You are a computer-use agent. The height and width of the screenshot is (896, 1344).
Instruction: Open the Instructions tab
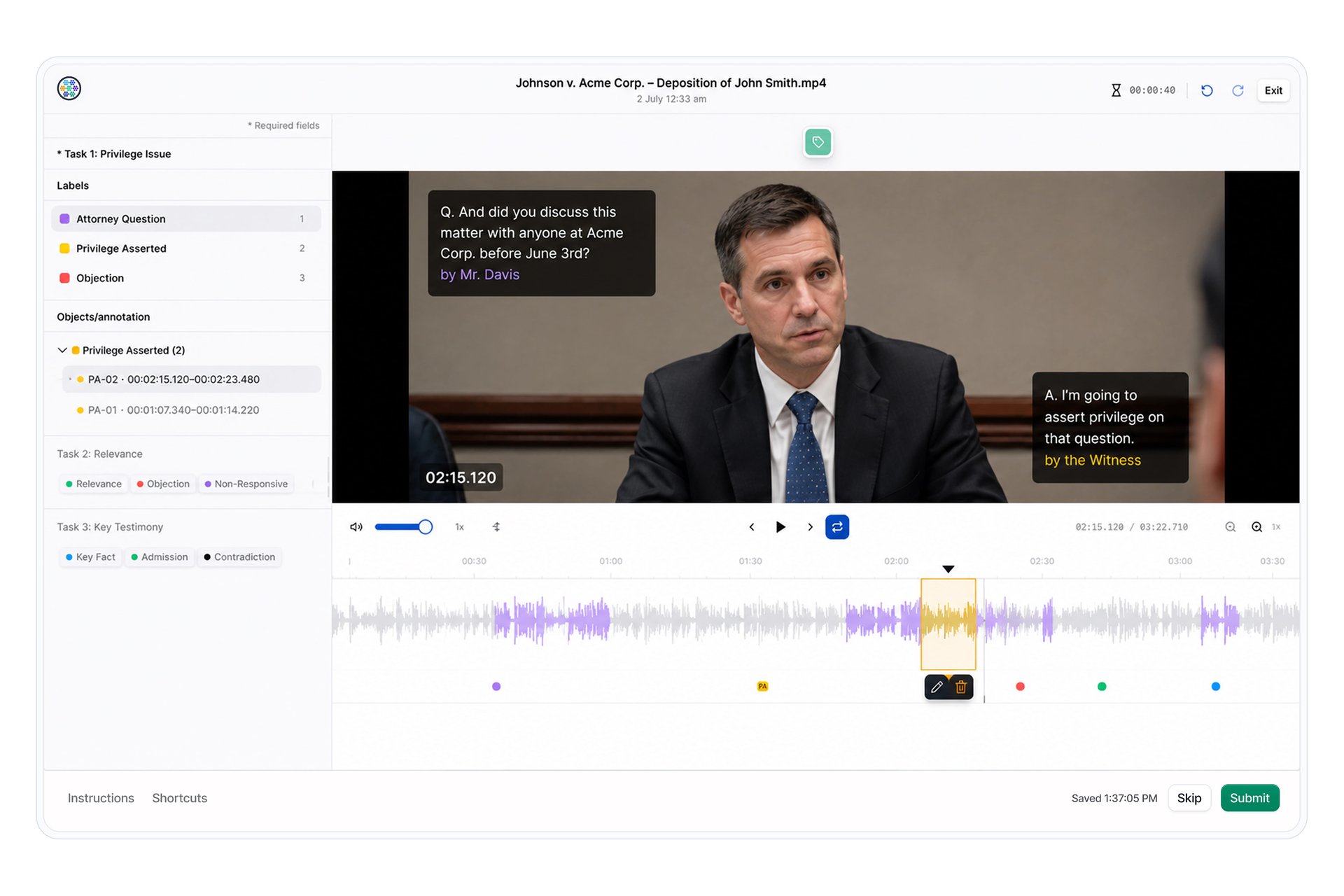(x=101, y=798)
